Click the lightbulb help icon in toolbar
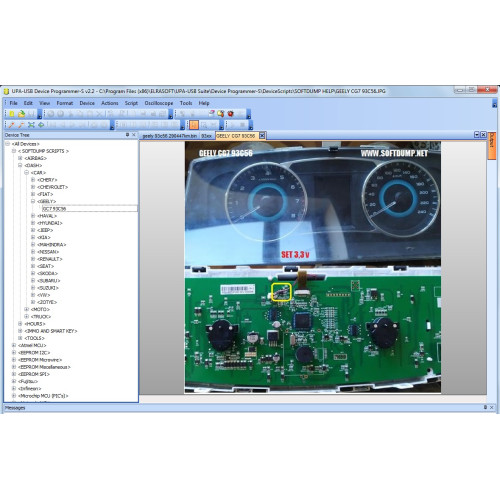Image resolution: width=500 pixels, height=500 pixels. point(220,114)
